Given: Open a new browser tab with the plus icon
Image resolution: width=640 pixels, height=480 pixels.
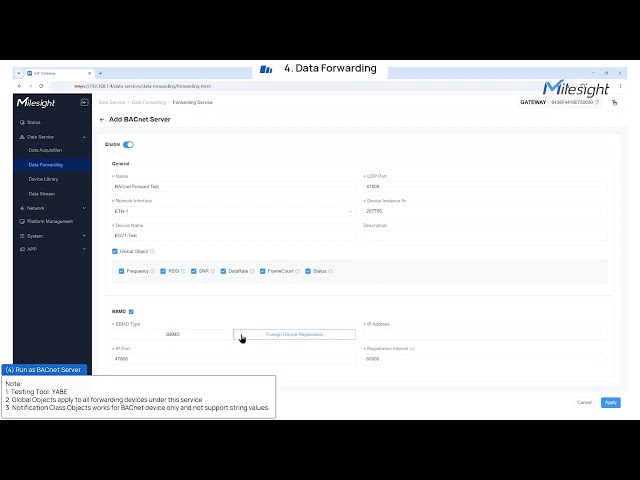Looking at the screenshot, I should coord(100,73).
